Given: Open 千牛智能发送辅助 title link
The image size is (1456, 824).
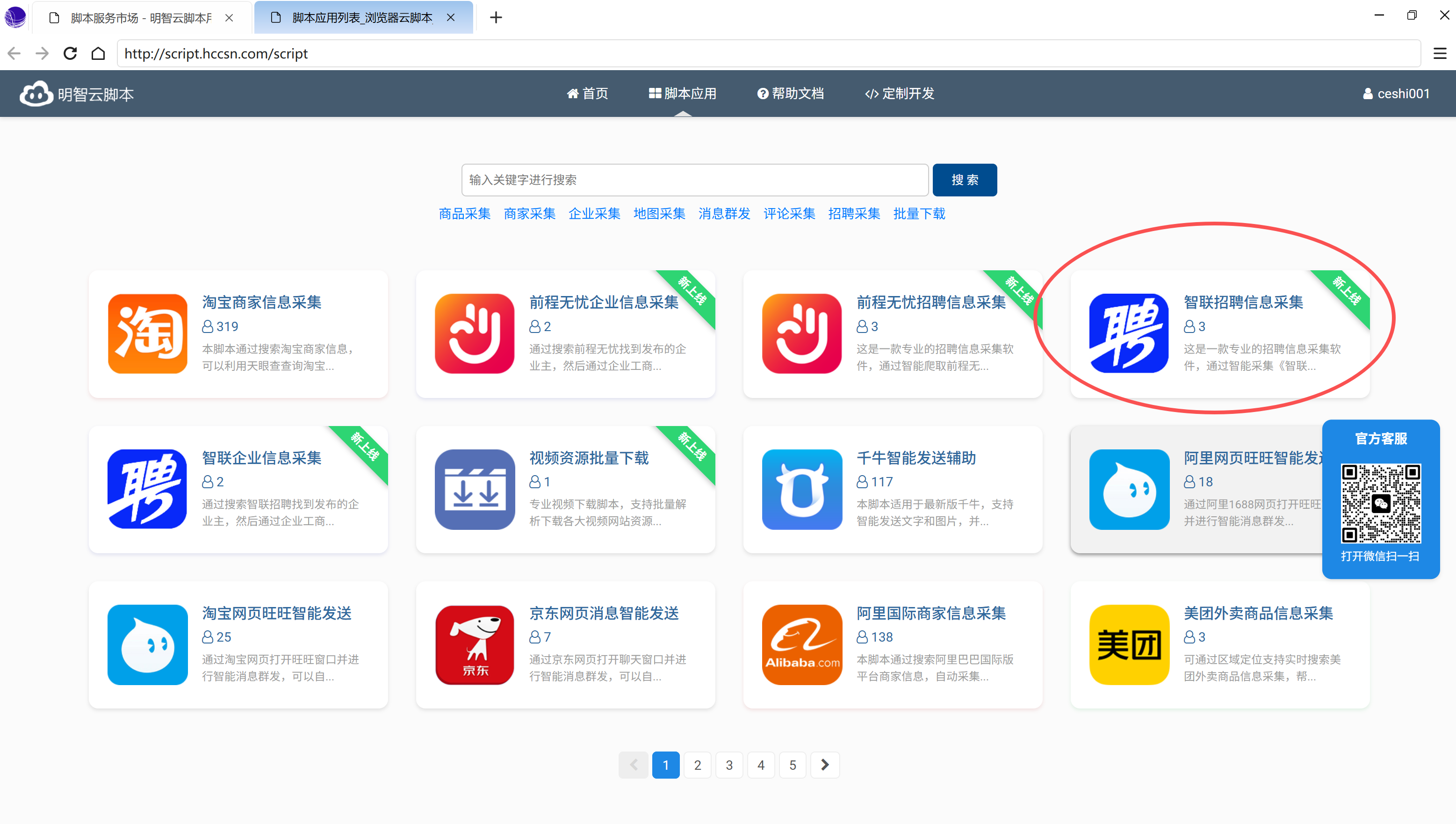Looking at the screenshot, I should [916, 458].
